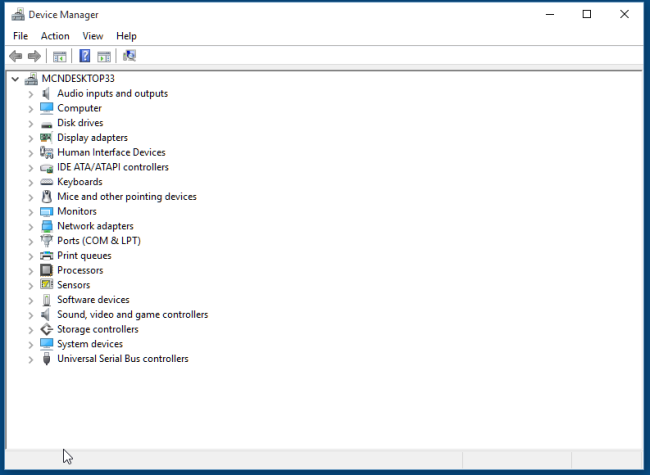The width and height of the screenshot is (650, 475).
Task: Click the Universal Serial Bus controllers icon
Action: click(x=46, y=359)
